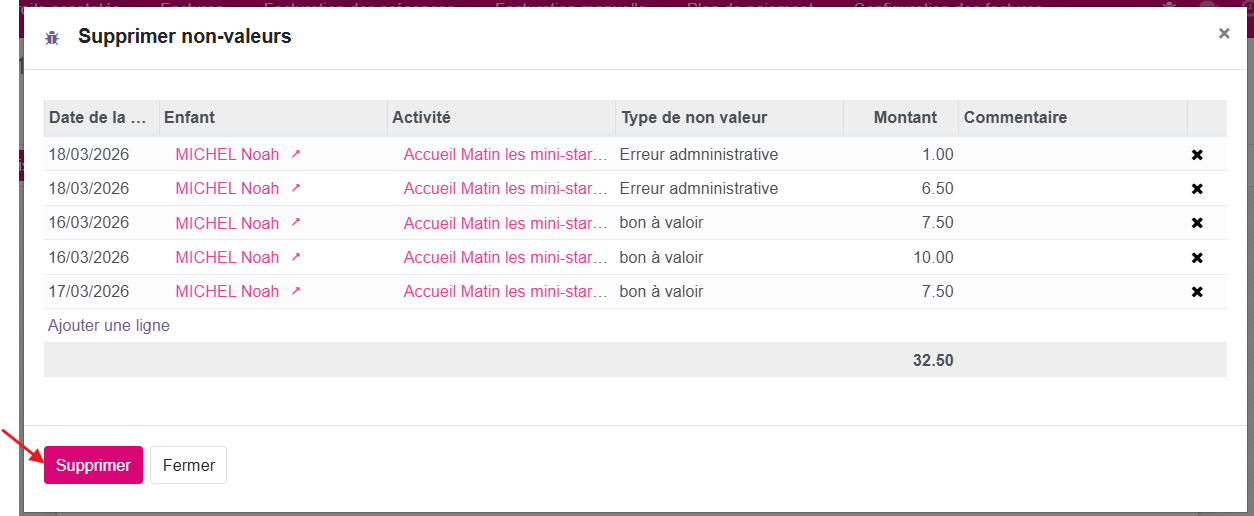Open Accueil Matin activity in the 1.00 row
Viewport: 1254px width, 516px height.
tap(505, 154)
